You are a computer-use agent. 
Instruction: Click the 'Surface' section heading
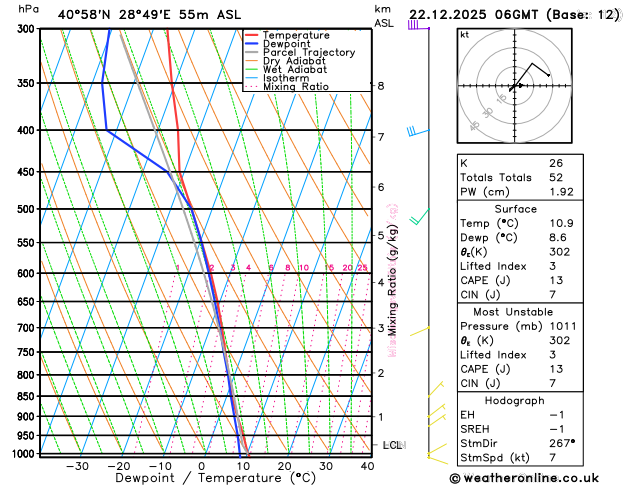pyautogui.click(x=515, y=209)
